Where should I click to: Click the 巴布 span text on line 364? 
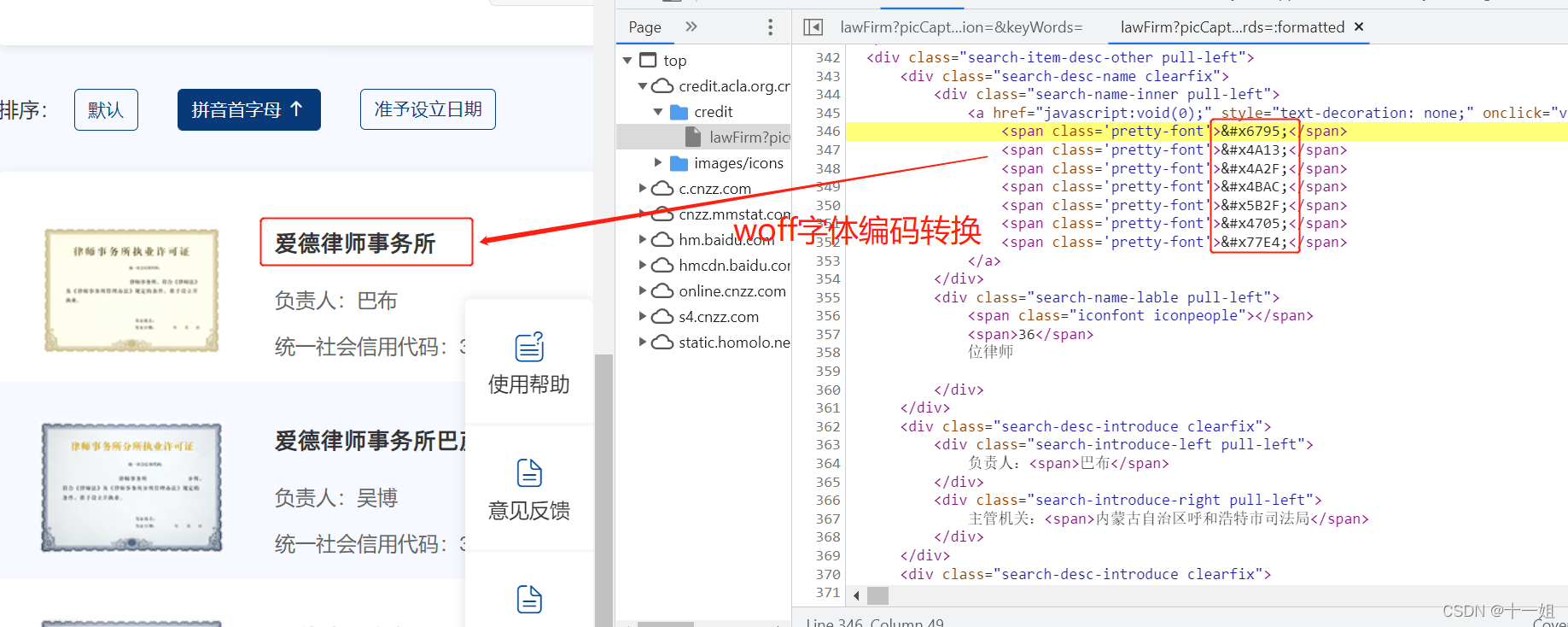(1095, 463)
